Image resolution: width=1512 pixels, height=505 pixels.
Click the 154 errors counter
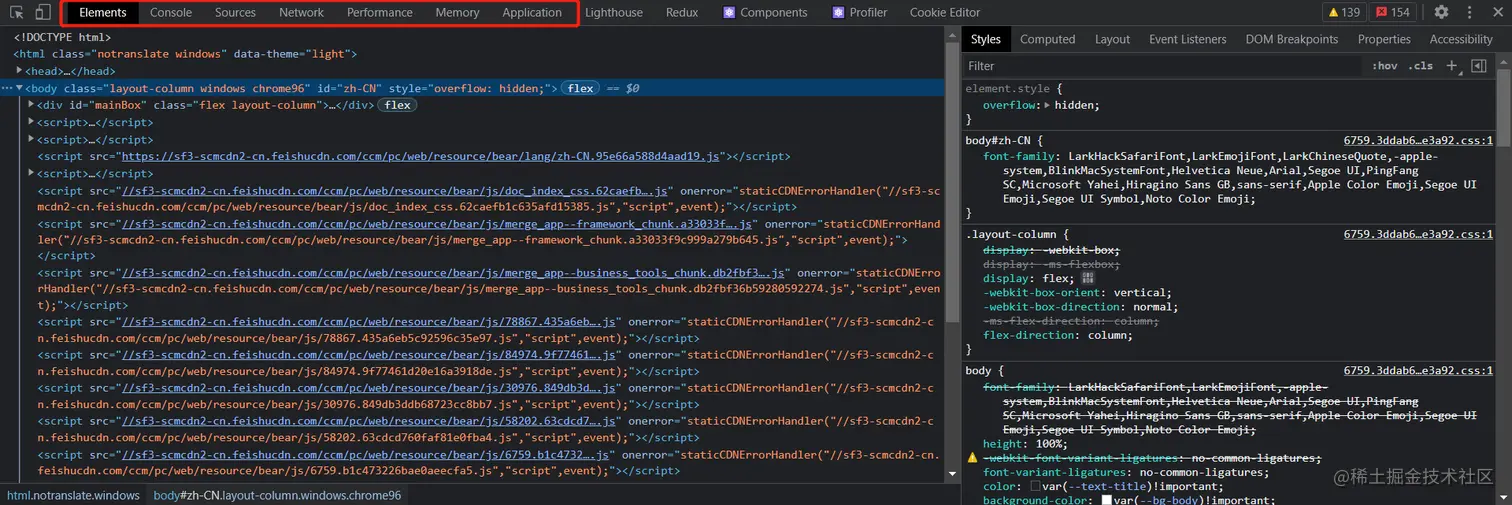pyautogui.click(x=1392, y=12)
